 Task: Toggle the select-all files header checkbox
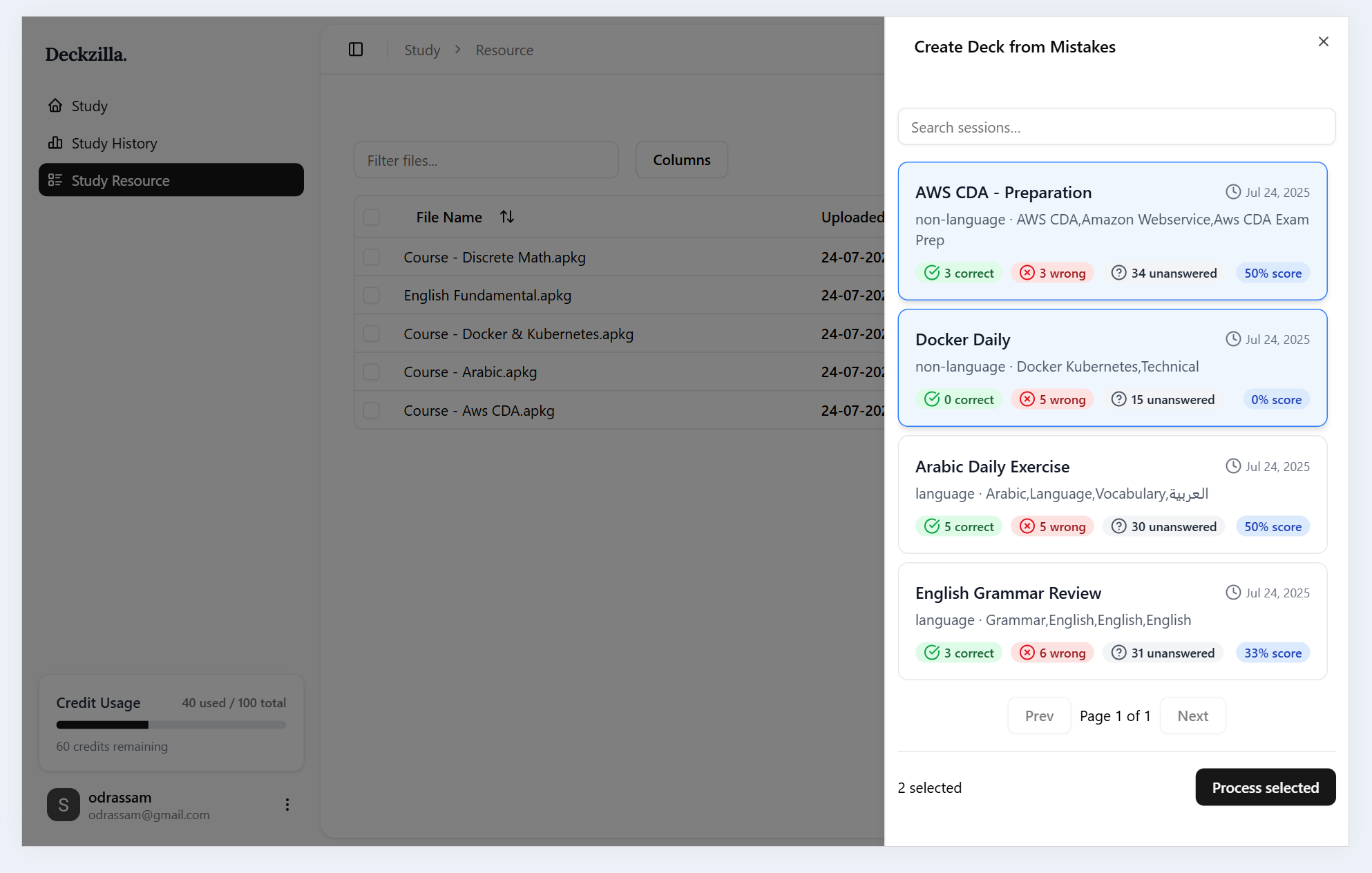[x=372, y=217]
